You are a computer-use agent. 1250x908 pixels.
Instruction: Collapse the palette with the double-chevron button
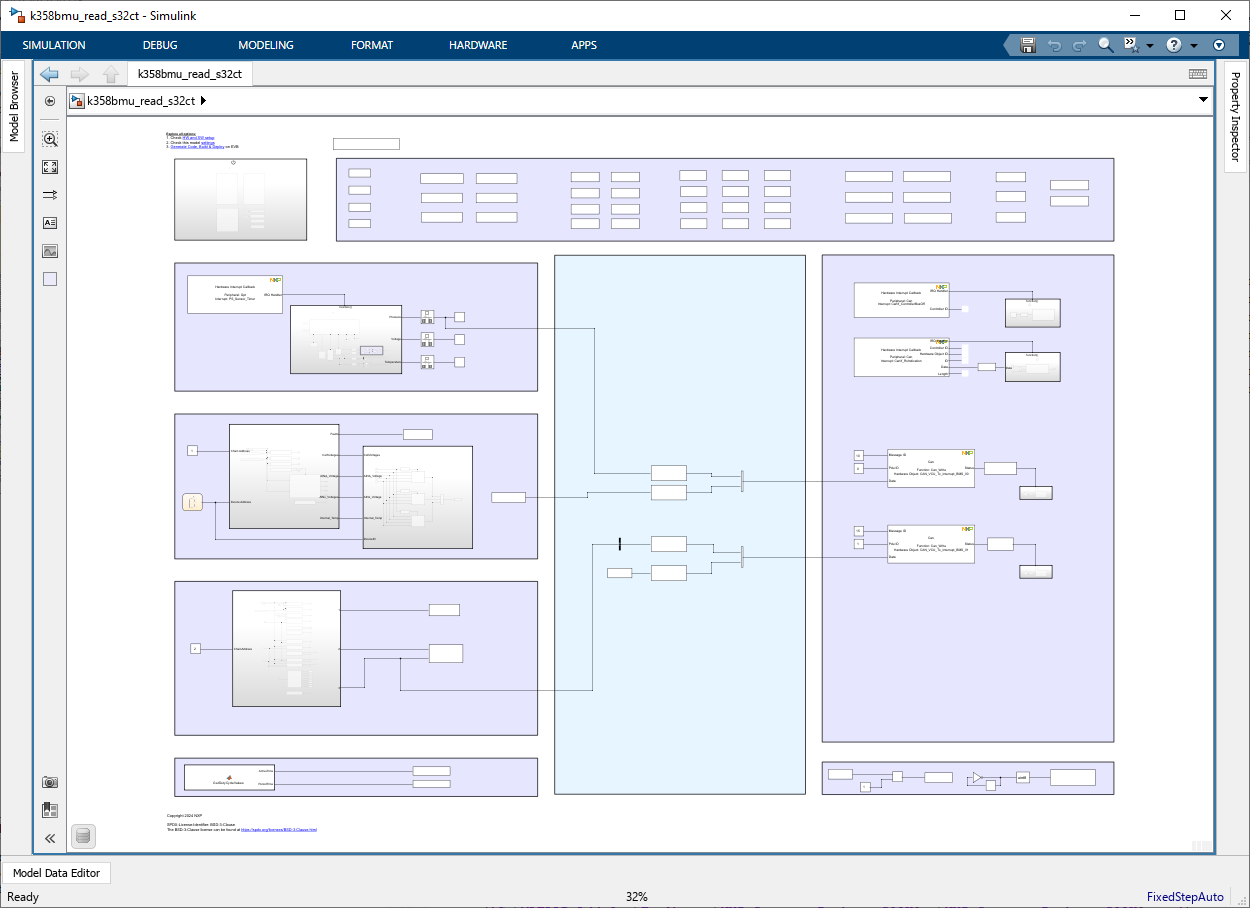49,838
